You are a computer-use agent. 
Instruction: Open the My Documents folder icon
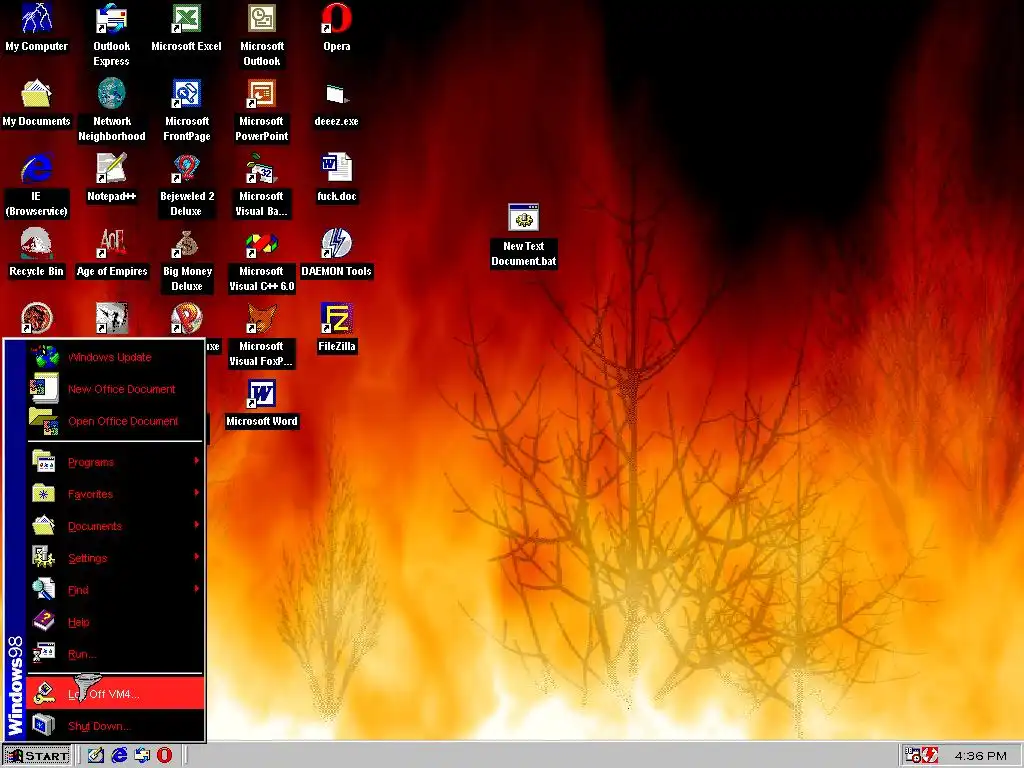click(x=36, y=103)
